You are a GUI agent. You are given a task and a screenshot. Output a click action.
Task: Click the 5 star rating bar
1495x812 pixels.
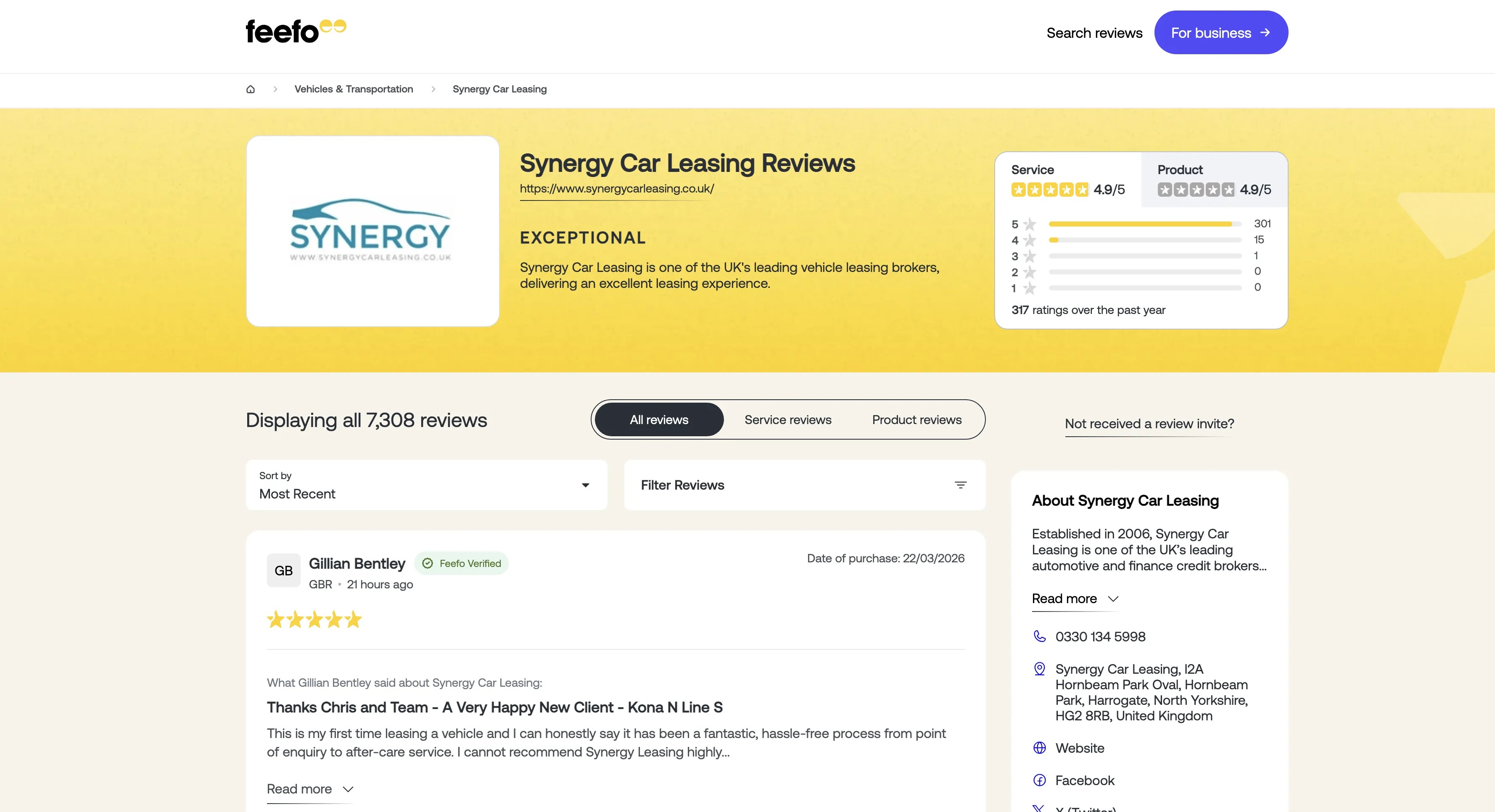pos(1144,224)
